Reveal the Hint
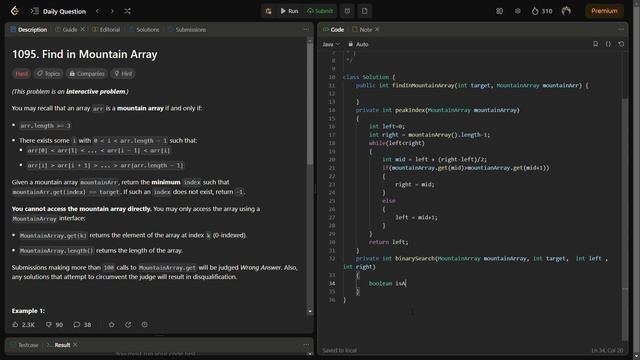 pos(123,73)
